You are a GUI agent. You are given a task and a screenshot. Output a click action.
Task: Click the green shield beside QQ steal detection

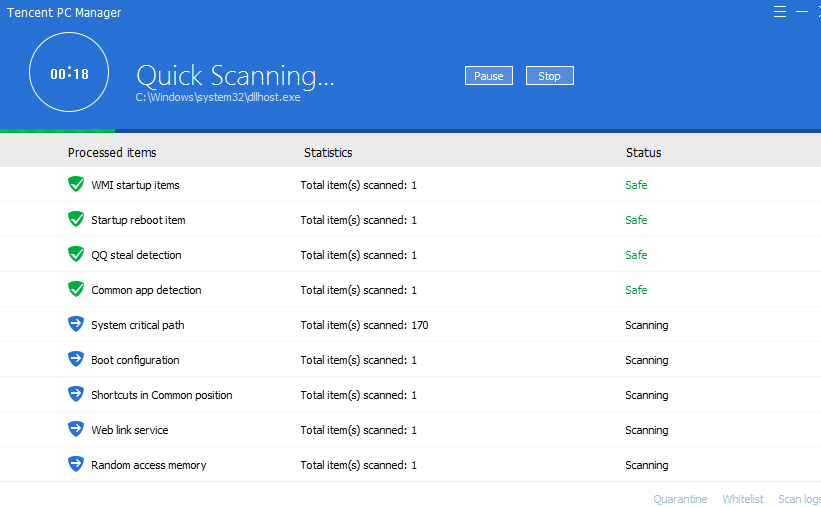76,255
